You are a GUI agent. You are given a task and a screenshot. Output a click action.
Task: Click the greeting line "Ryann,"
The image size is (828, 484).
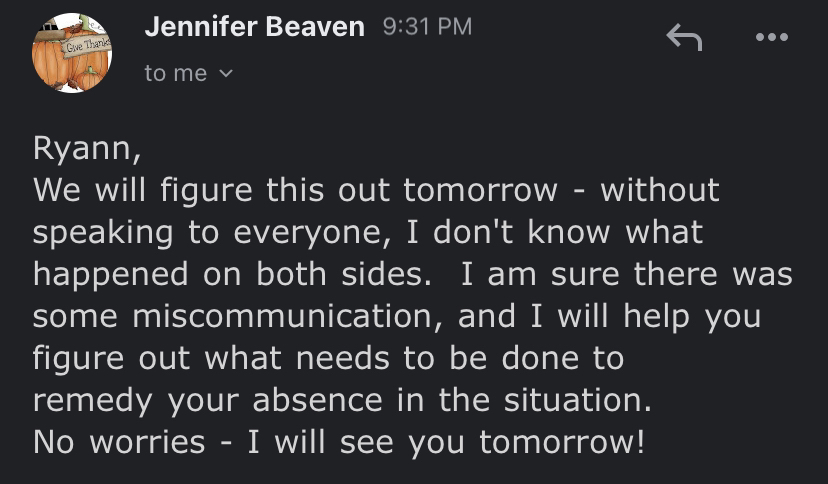click(x=87, y=148)
